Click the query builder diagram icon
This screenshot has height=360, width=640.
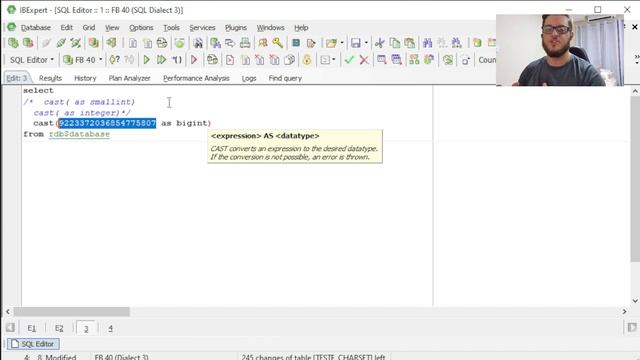(x=414, y=60)
